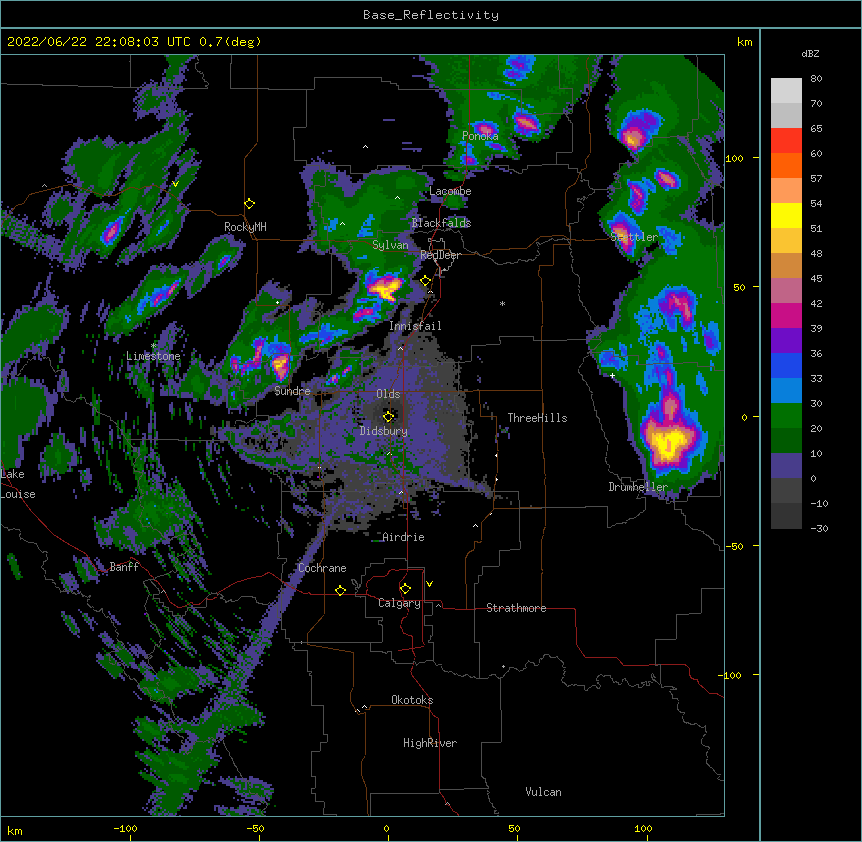Click the dBZ legend heading
The width and height of the screenshot is (862, 842).
tap(810, 53)
